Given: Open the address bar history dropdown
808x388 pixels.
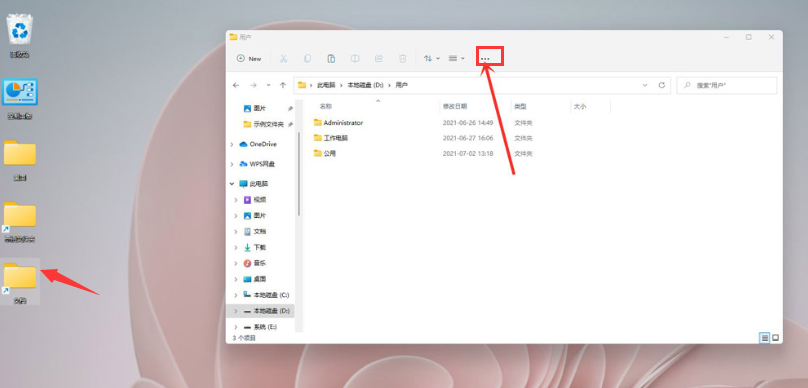Looking at the screenshot, I should click(645, 85).
